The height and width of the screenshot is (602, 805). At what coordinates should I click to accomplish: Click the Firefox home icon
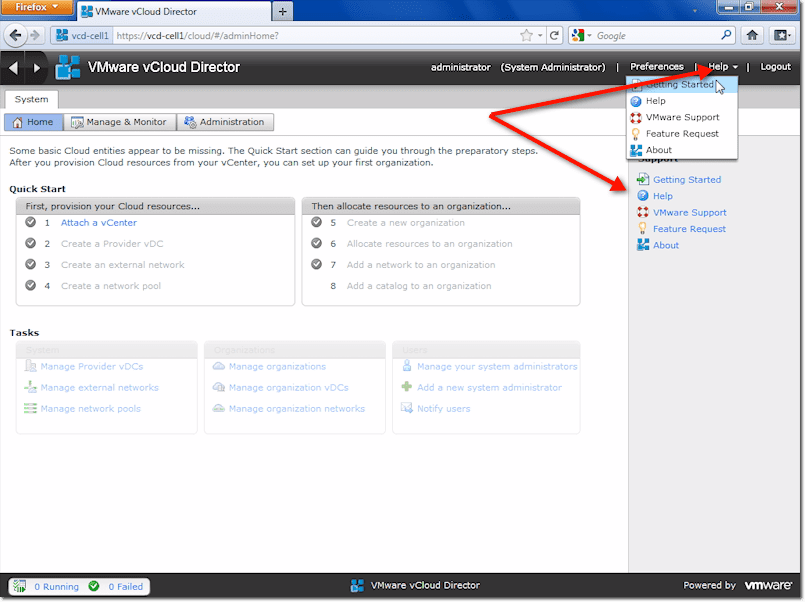(752, 35)
